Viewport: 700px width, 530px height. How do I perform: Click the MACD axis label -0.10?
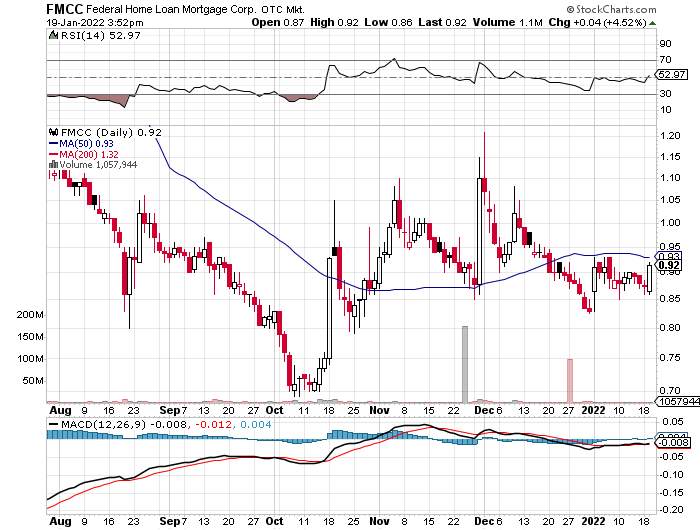[x=671, y=475]
